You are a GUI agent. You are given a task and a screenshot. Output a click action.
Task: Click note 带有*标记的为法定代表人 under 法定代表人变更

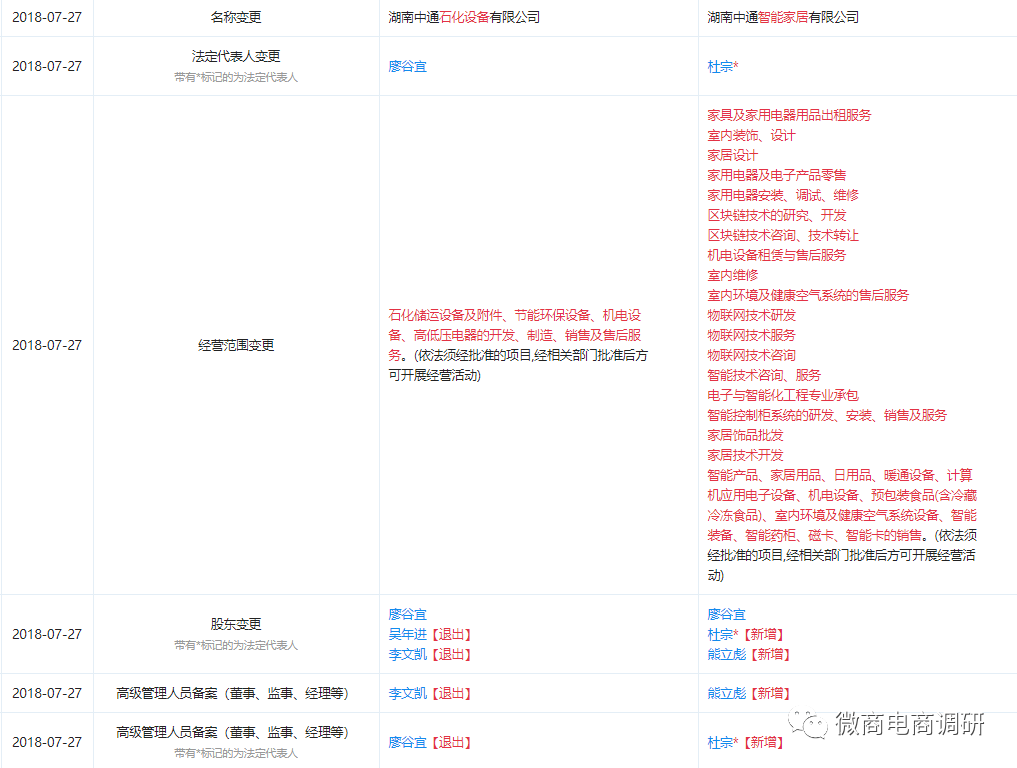tap(236, 77)
